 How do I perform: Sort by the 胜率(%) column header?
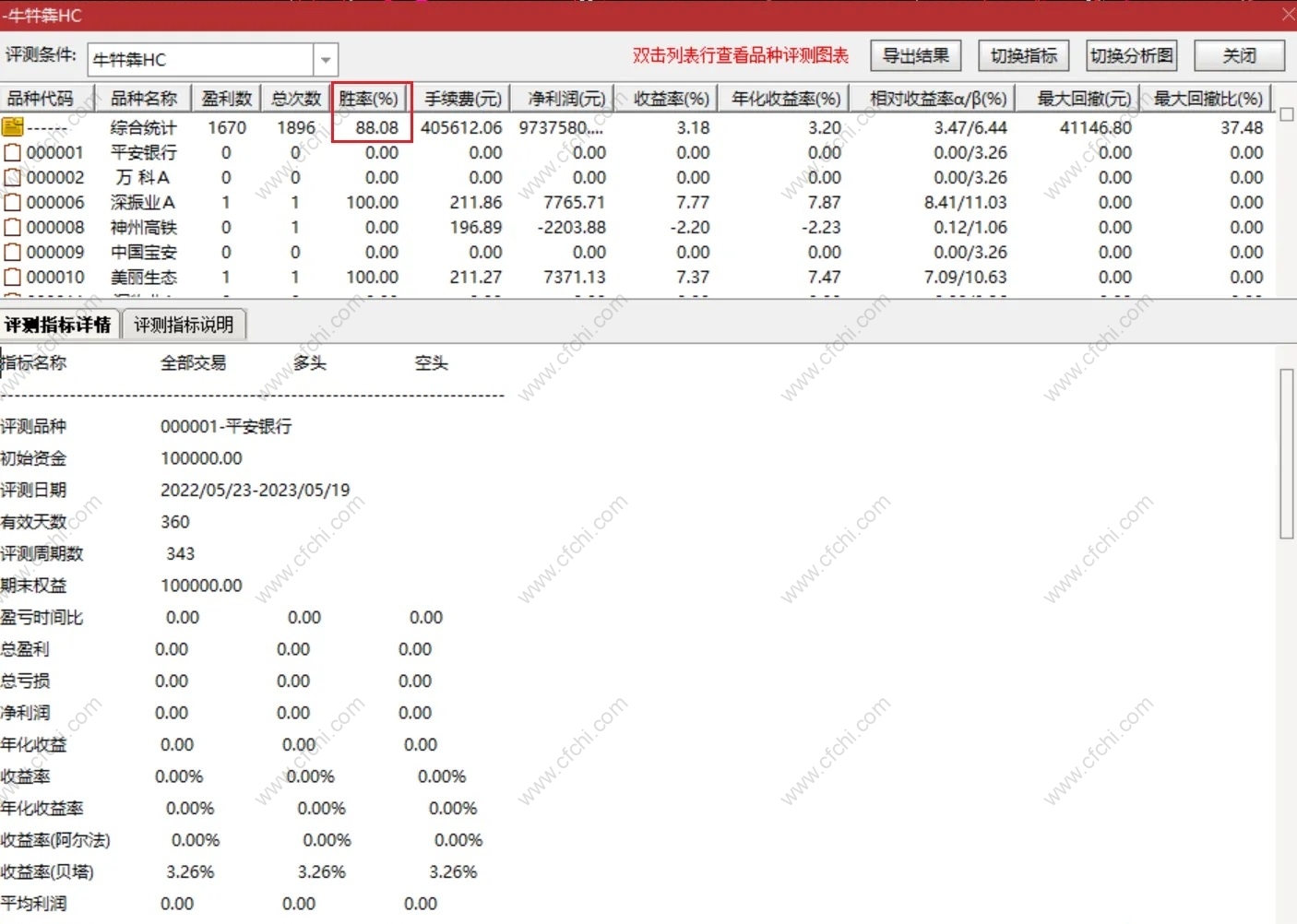370,99
